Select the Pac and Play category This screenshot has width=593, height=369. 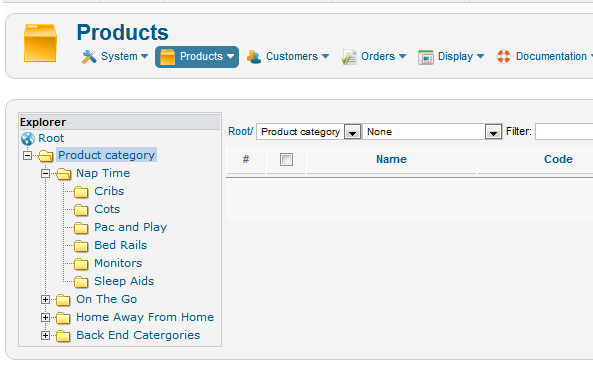pos(130,227)
